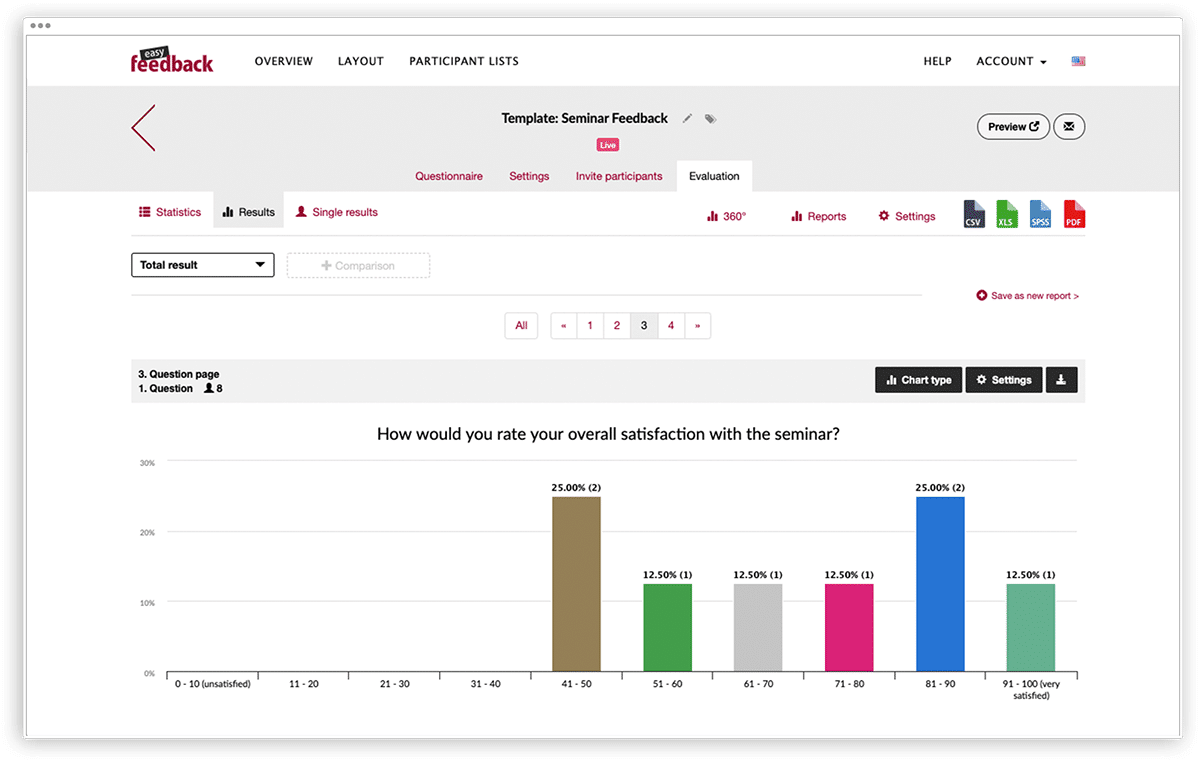This screenshot has width=1200, height=761.
Task: Click the pencil icon to rename template
Action: click(x=687, y=119)
